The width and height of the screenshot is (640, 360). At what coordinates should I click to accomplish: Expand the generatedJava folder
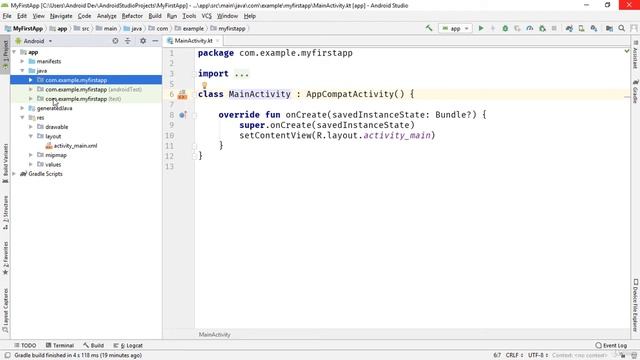(22, 108)
